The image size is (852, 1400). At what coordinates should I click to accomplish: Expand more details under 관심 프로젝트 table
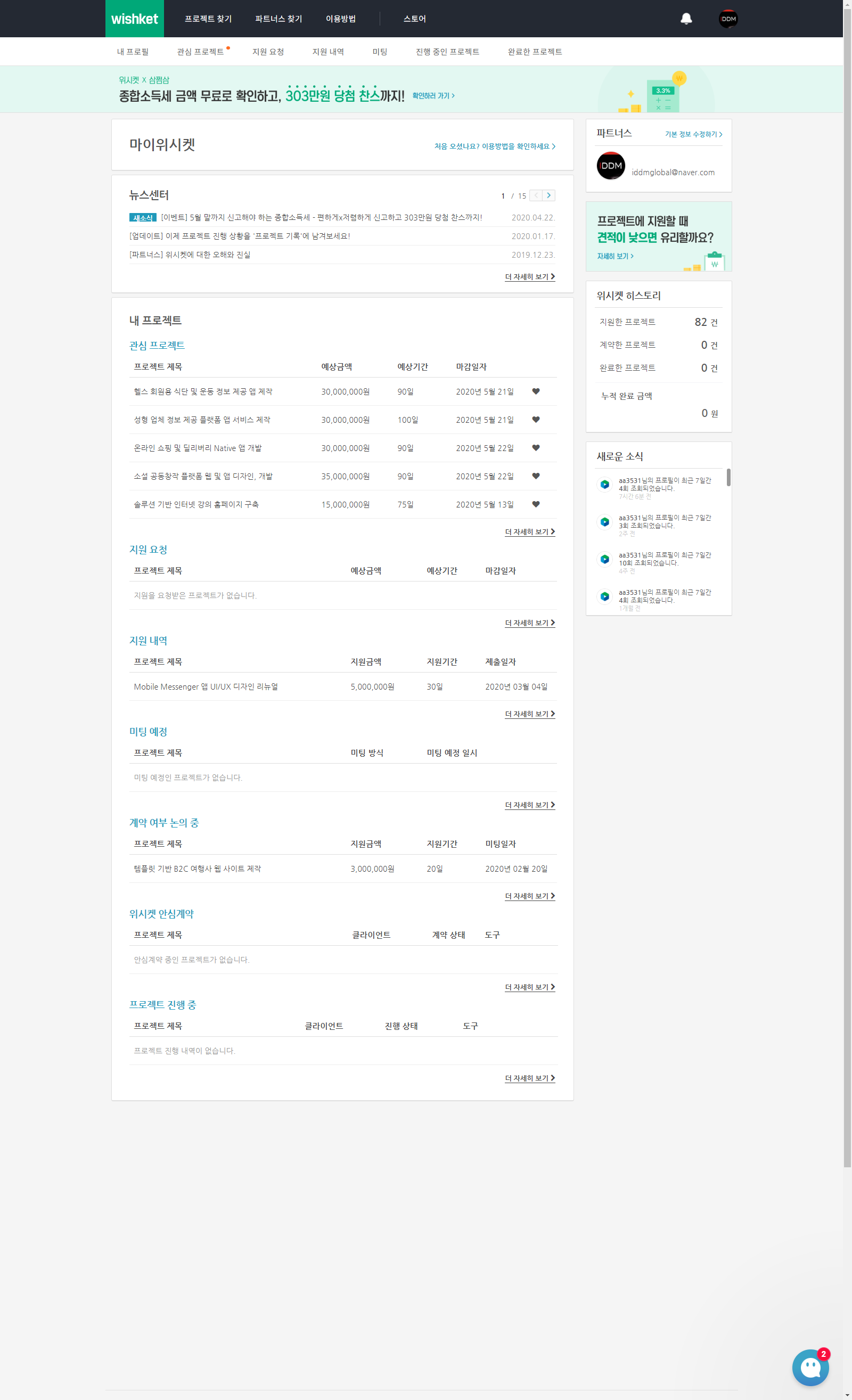pos(529,532)
